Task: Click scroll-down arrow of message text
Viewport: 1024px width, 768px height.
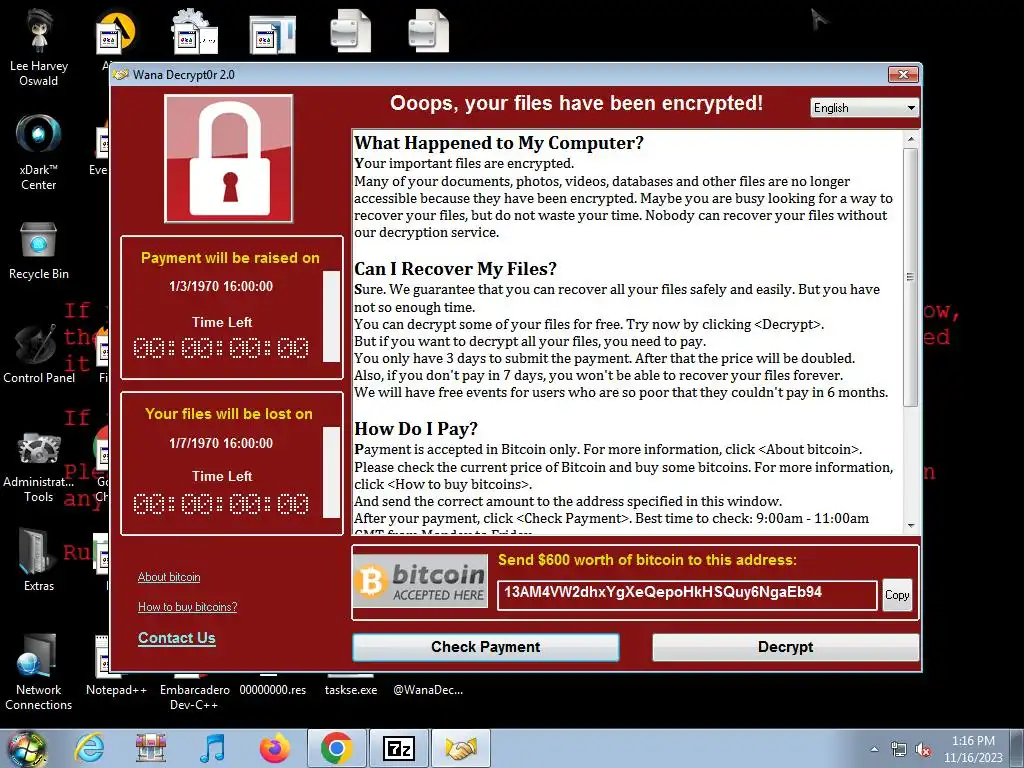Action: pyautogui.click(x=911, y=526)
